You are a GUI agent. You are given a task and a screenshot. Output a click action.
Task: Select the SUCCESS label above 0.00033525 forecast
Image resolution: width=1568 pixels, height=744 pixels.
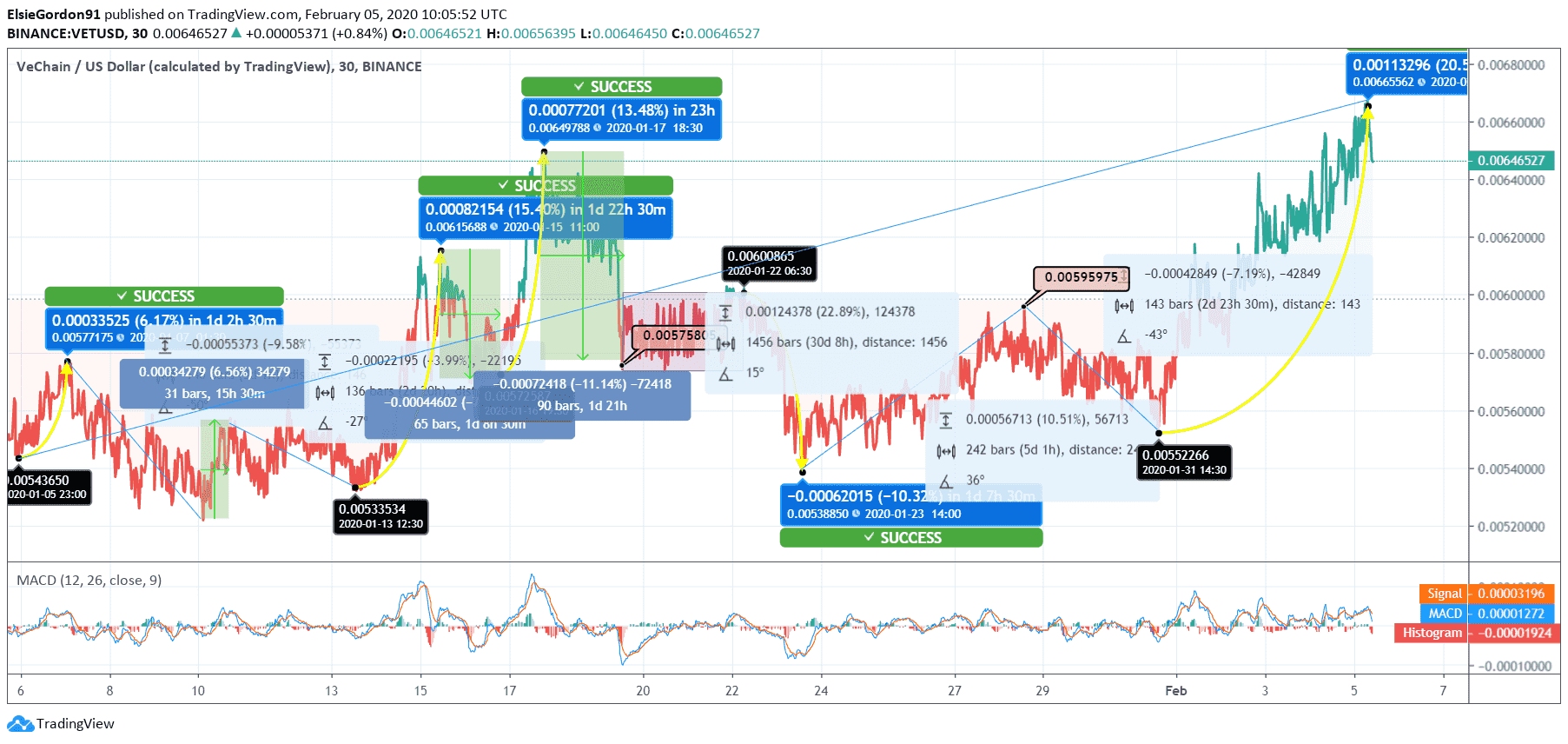pyautogui.click(x=164, y=296)
